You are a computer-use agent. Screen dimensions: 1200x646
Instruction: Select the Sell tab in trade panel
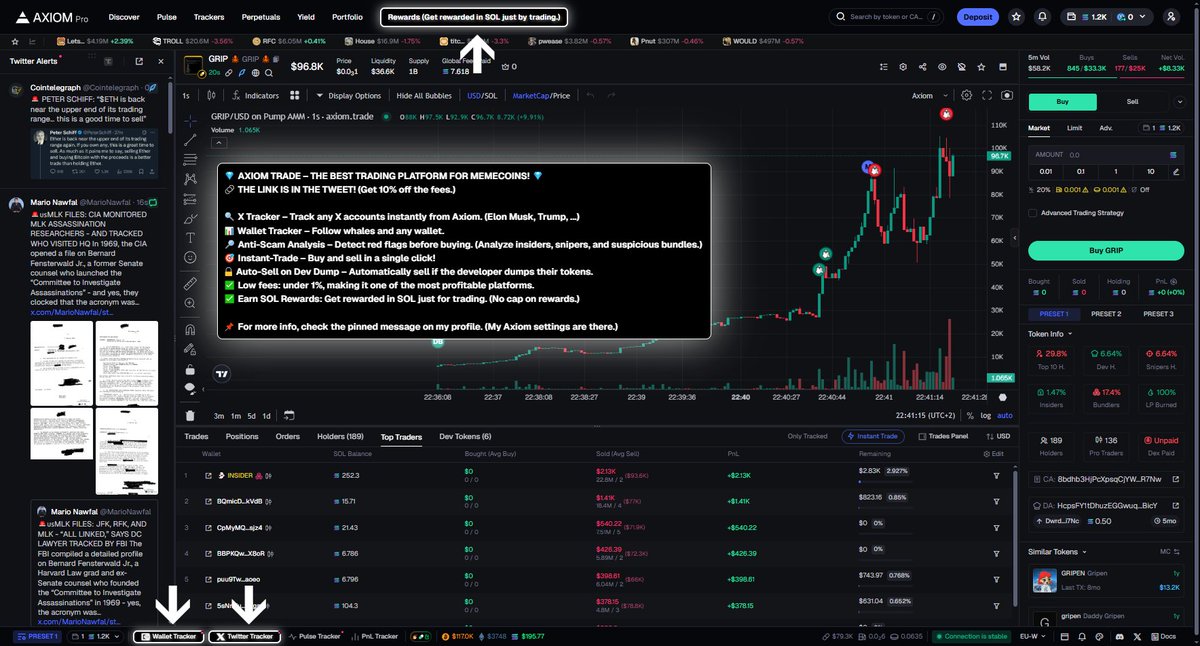coord(1132,101)
